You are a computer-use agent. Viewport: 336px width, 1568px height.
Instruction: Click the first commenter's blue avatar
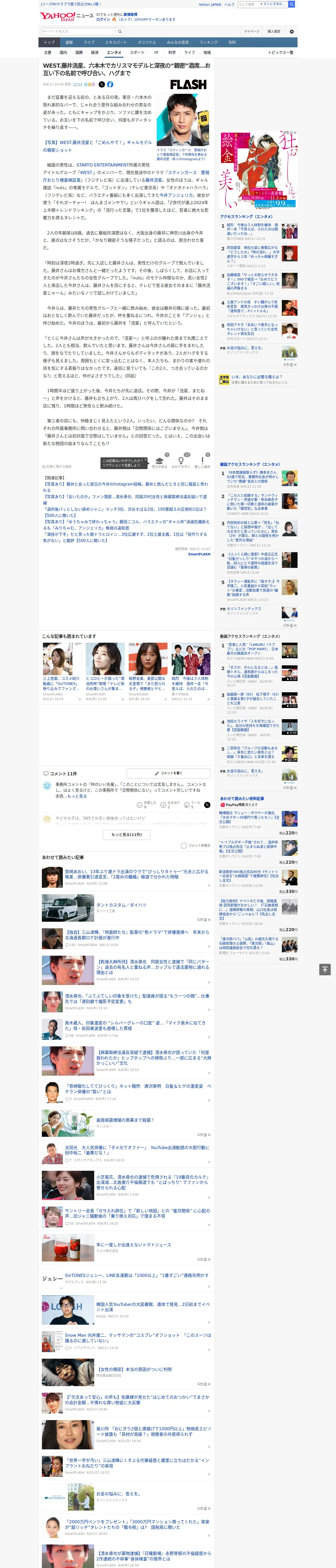point(47,786)
